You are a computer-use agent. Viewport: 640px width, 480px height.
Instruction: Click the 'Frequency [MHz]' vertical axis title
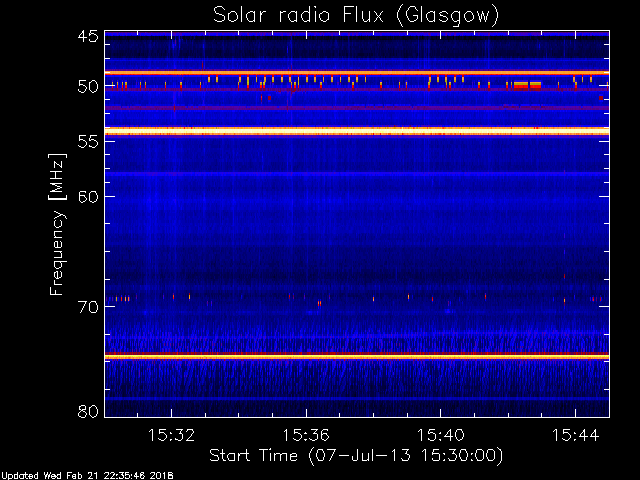click(57, 224)
